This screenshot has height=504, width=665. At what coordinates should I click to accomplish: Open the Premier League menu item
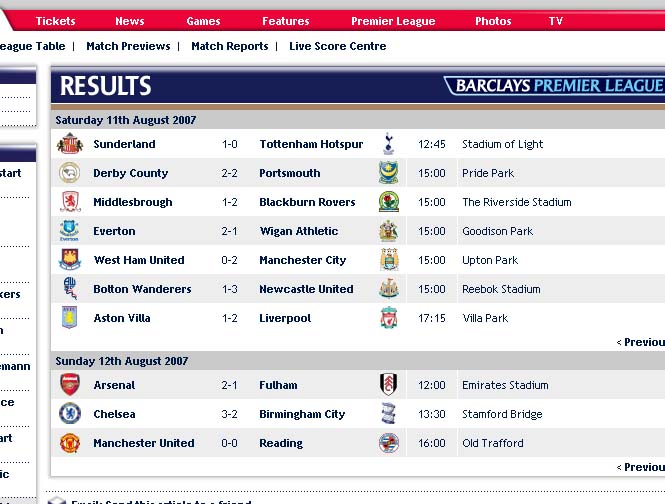[393, 21]
